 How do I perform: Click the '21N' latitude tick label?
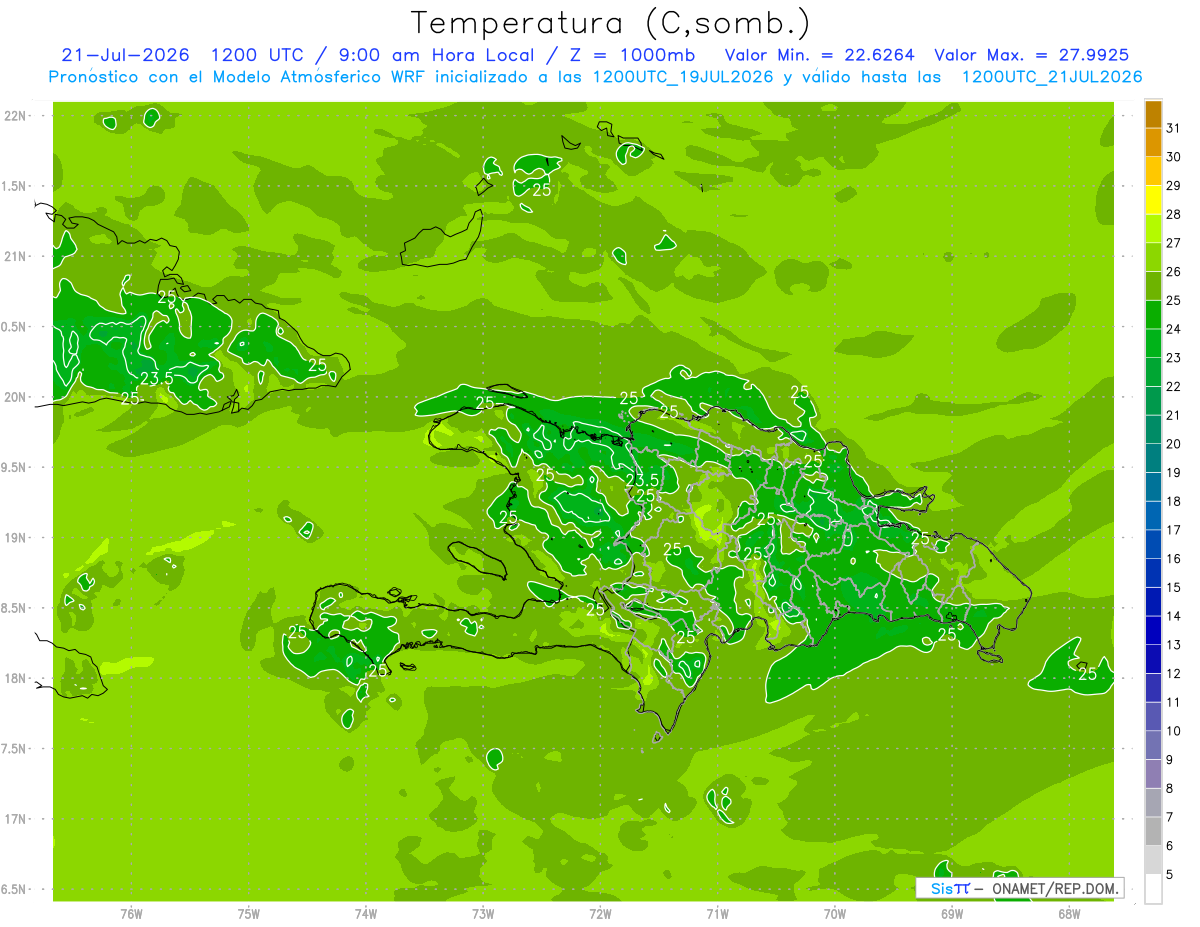[15, 256]
